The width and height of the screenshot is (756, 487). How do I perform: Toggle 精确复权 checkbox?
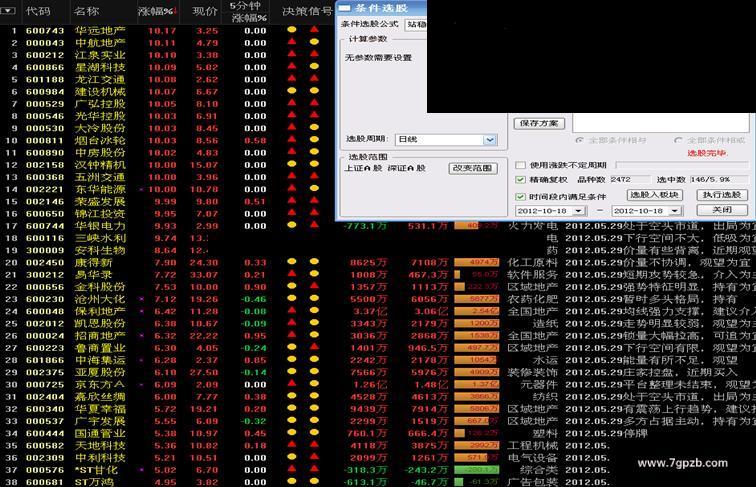pos(520,180)
